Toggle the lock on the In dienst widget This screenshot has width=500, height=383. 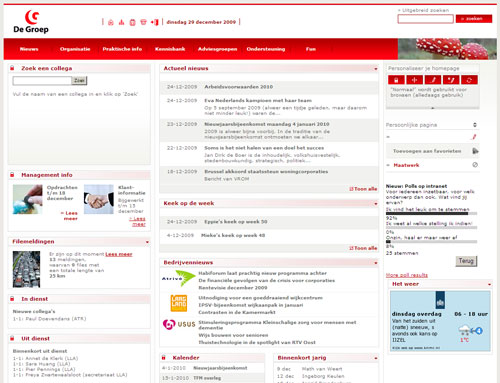click(12, 299)
